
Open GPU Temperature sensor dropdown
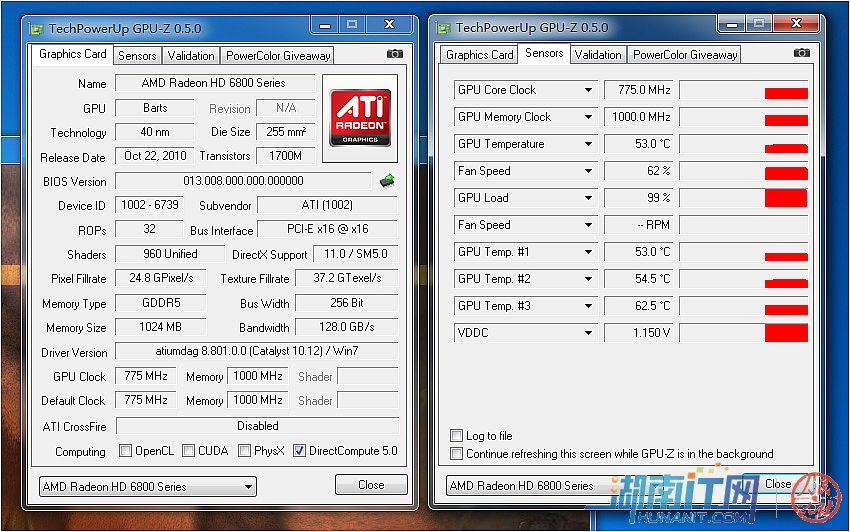[588, 144]
